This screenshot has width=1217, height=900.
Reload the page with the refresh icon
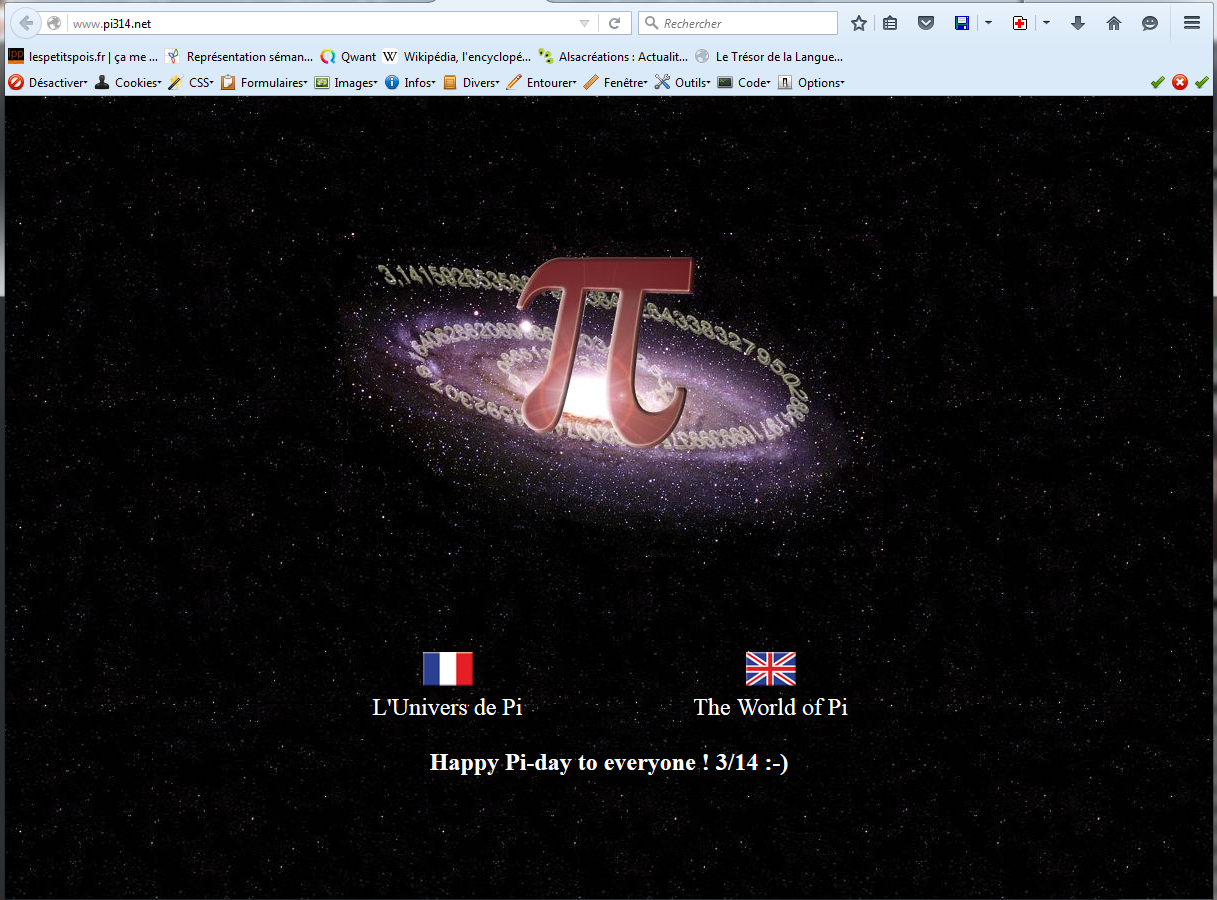pos(615,23)
